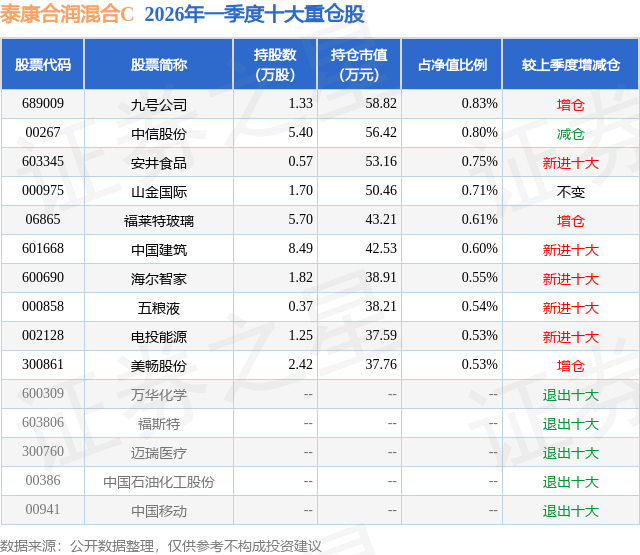Select stock code 600690
Image resolution: width=640 pixels, height=555 pixels.
pyautogui.click(x=43, y=278)
